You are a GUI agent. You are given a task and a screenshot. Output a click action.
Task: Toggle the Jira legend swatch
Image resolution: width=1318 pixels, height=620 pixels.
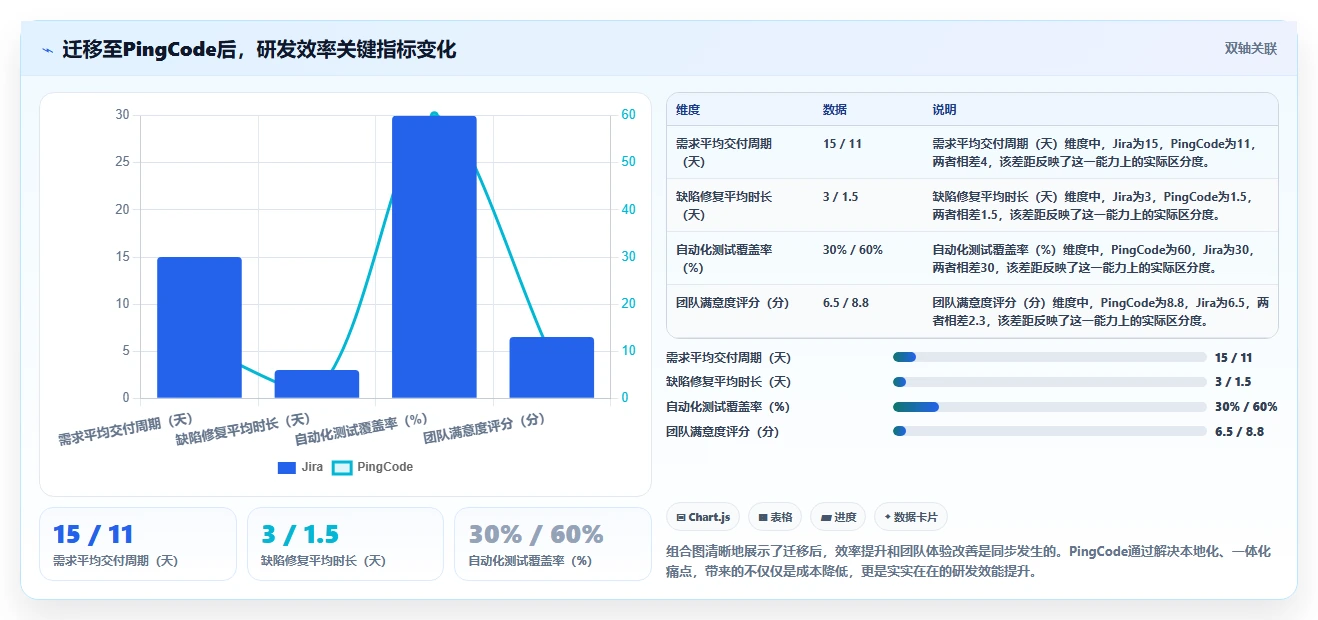click(x=287, y=467)
